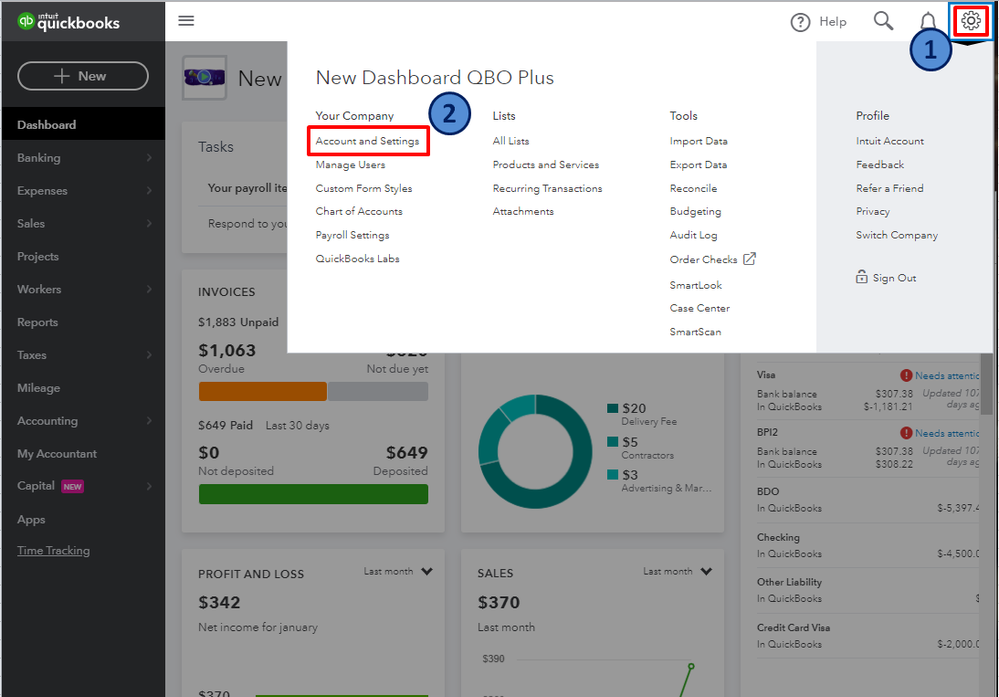Click the settings gear icon
The image size is (999, 697).
tap(970, 21)
